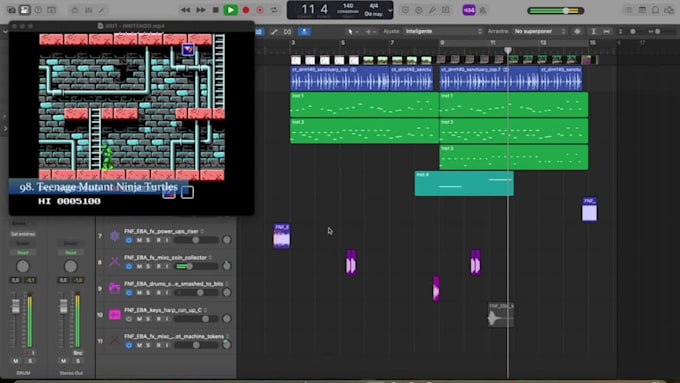Adjust track 8 volume slider
The width and height of the screenshot is (680, 383).
196,266
